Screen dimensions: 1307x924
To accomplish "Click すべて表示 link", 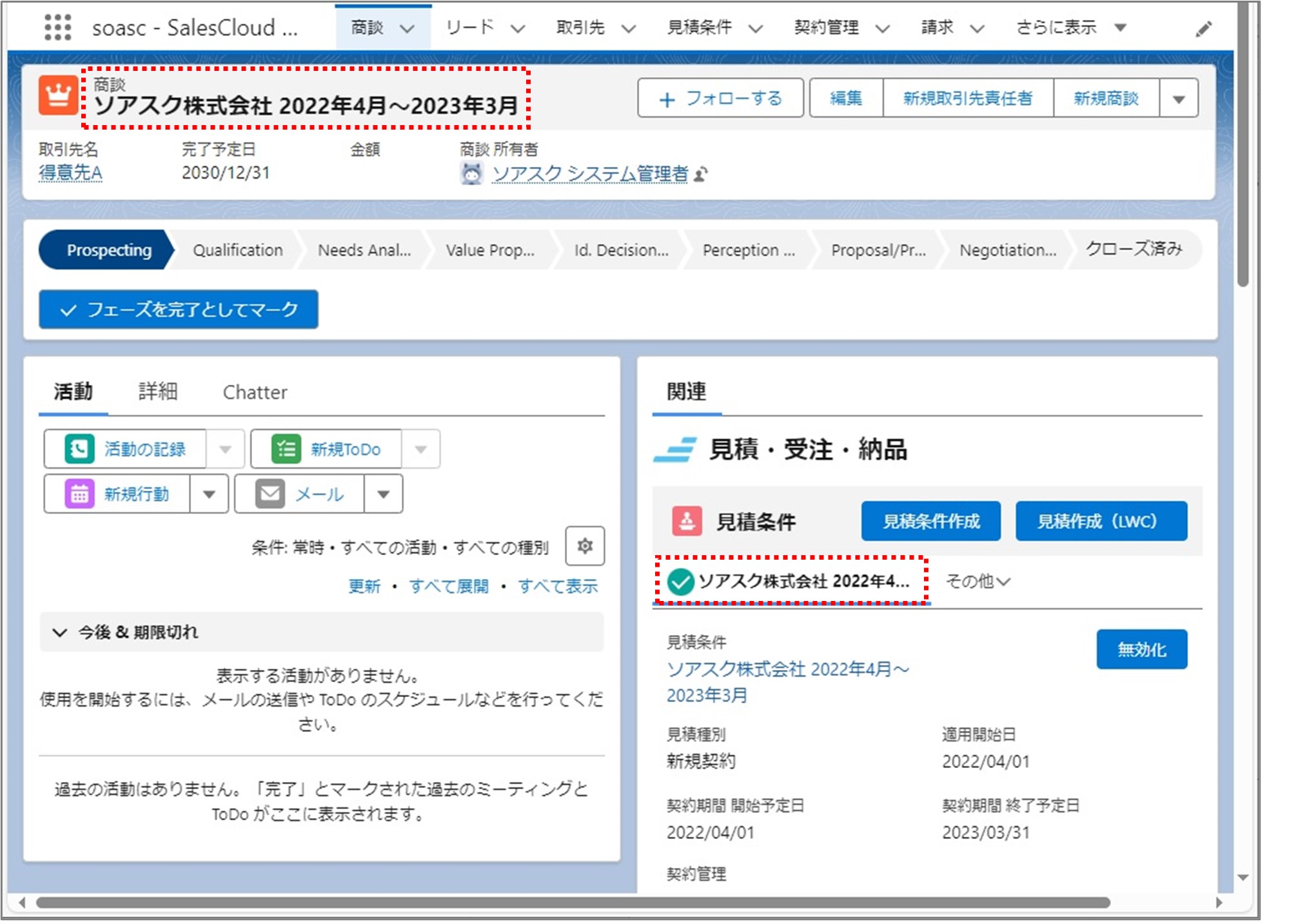I will 558,586.
